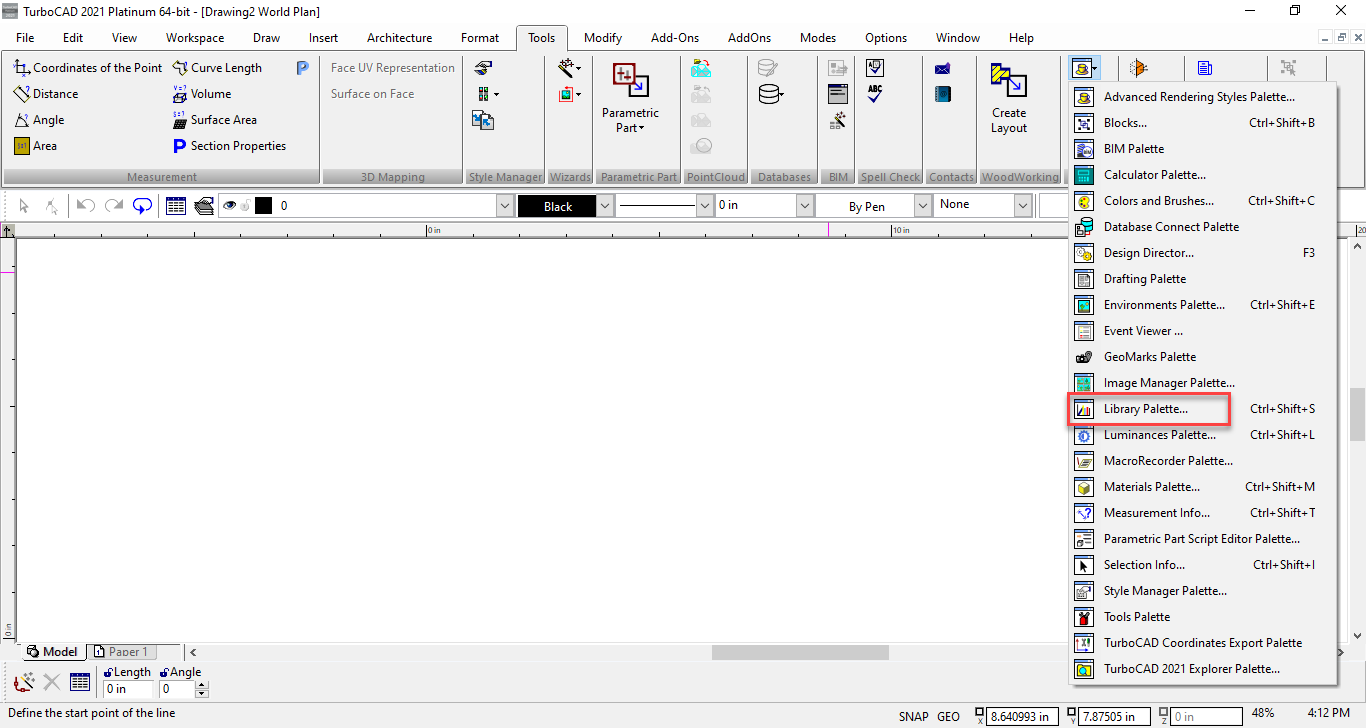Click the black layer color square
This screenshot has height=728, width=1366.
tap(264, 206)
